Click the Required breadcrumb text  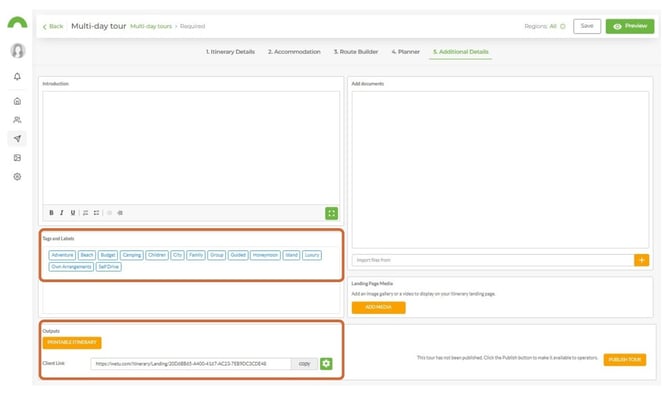point(192,26)
